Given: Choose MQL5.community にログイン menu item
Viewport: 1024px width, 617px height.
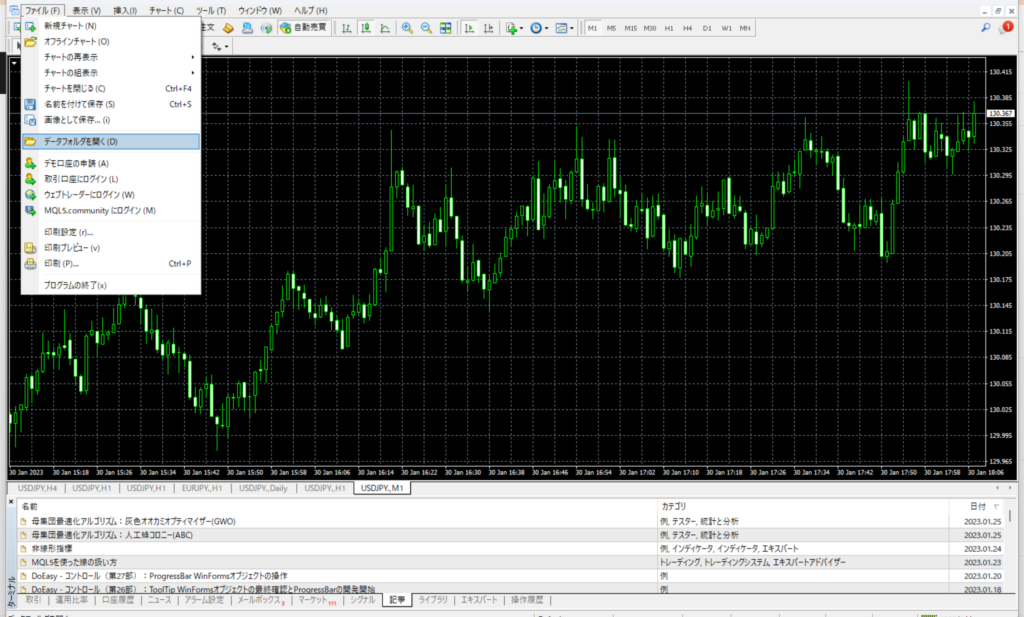Looking at the screenshot, I should click(111, 210).
